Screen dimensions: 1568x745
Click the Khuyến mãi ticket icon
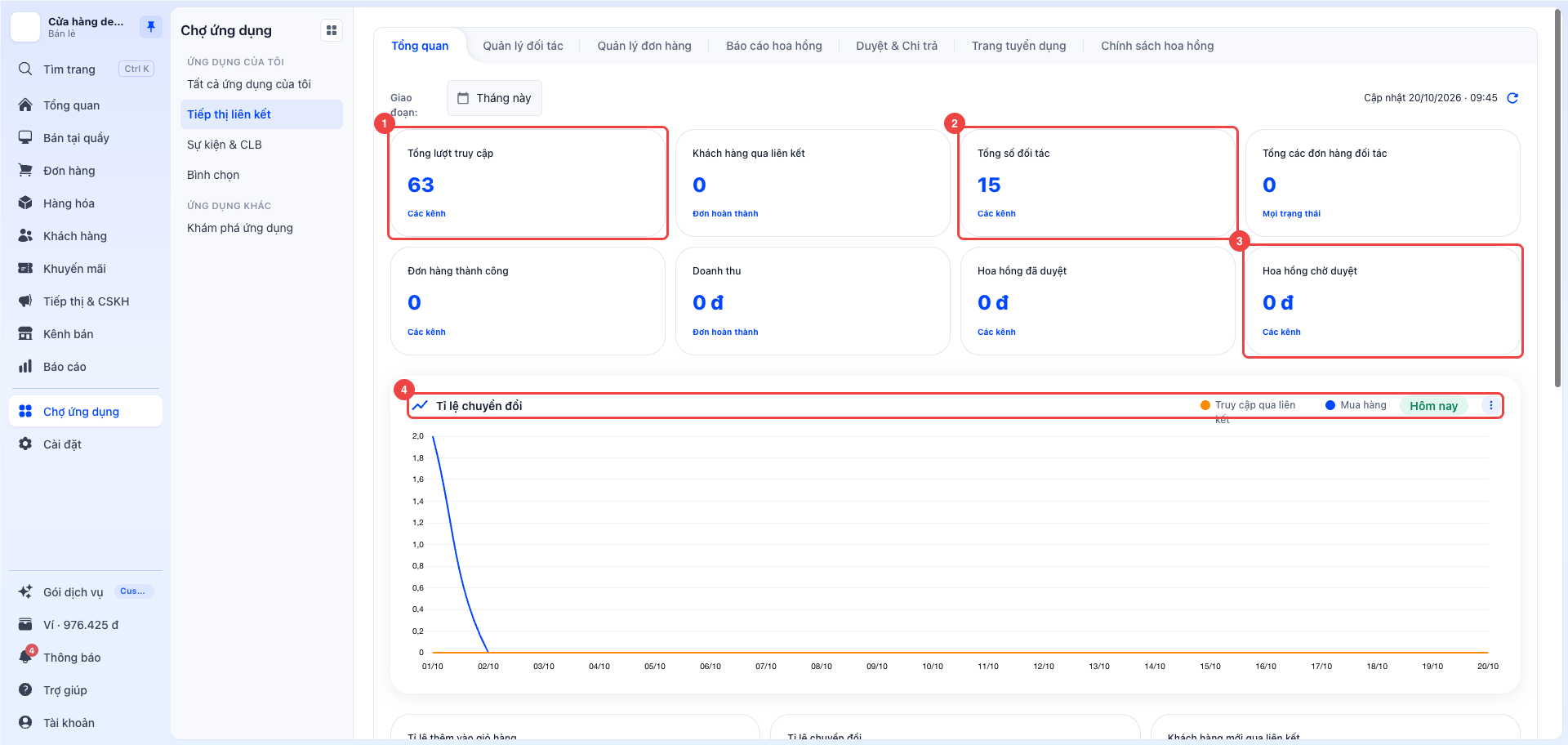25,268
